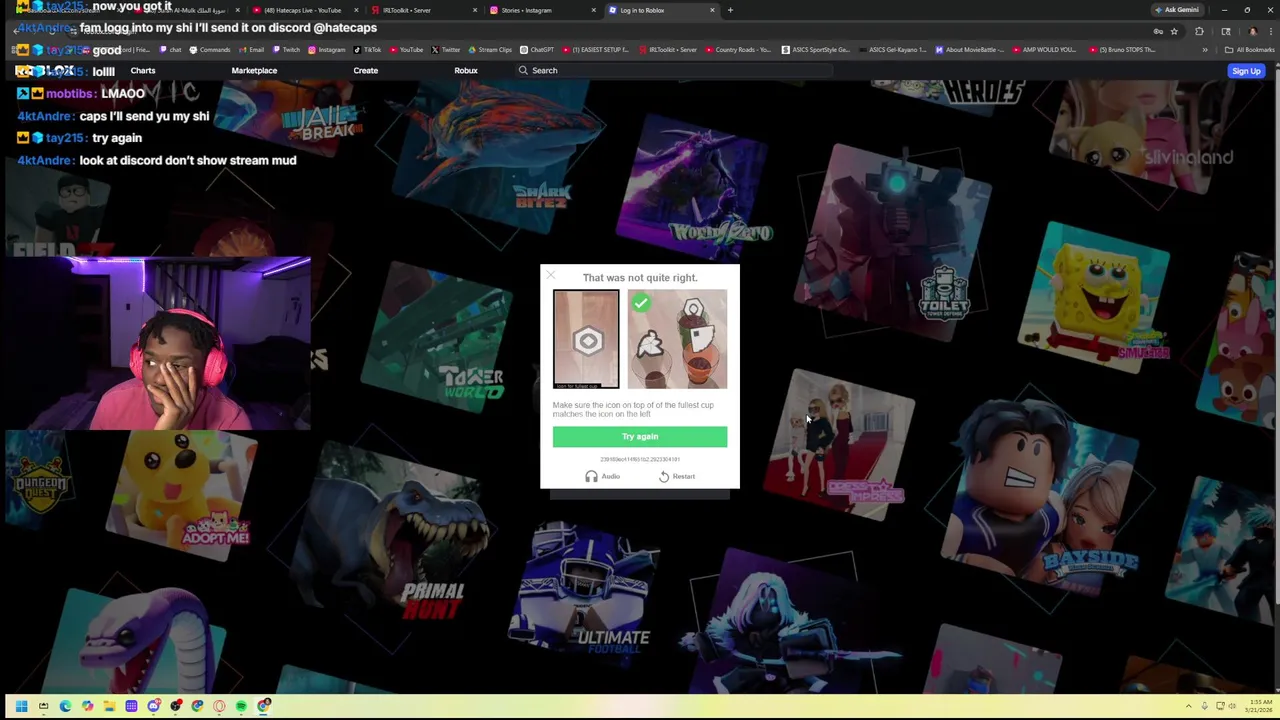This screenshot has width=1280, height=720.
Task: Click the blue Sign Up button
Action: (x=1246, y=71)
